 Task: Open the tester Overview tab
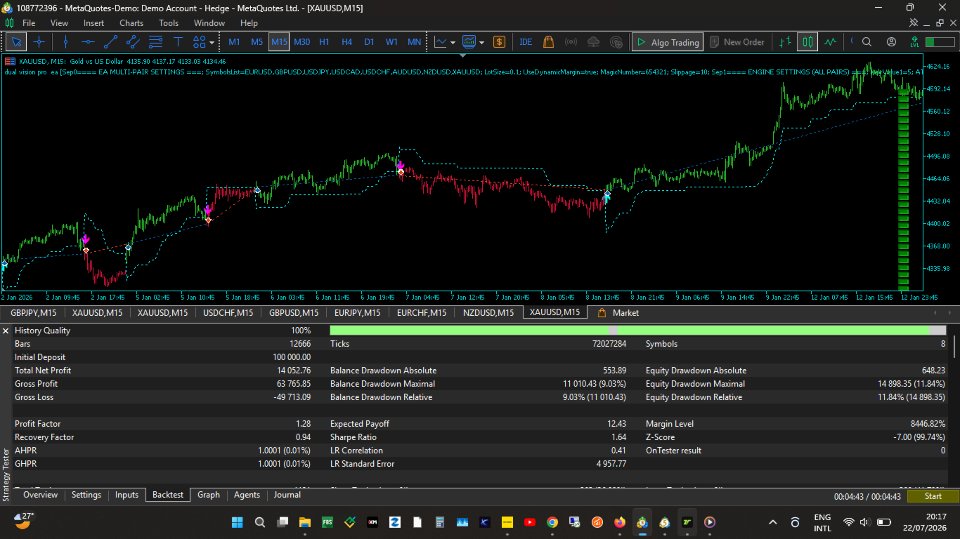click(40, 495)
